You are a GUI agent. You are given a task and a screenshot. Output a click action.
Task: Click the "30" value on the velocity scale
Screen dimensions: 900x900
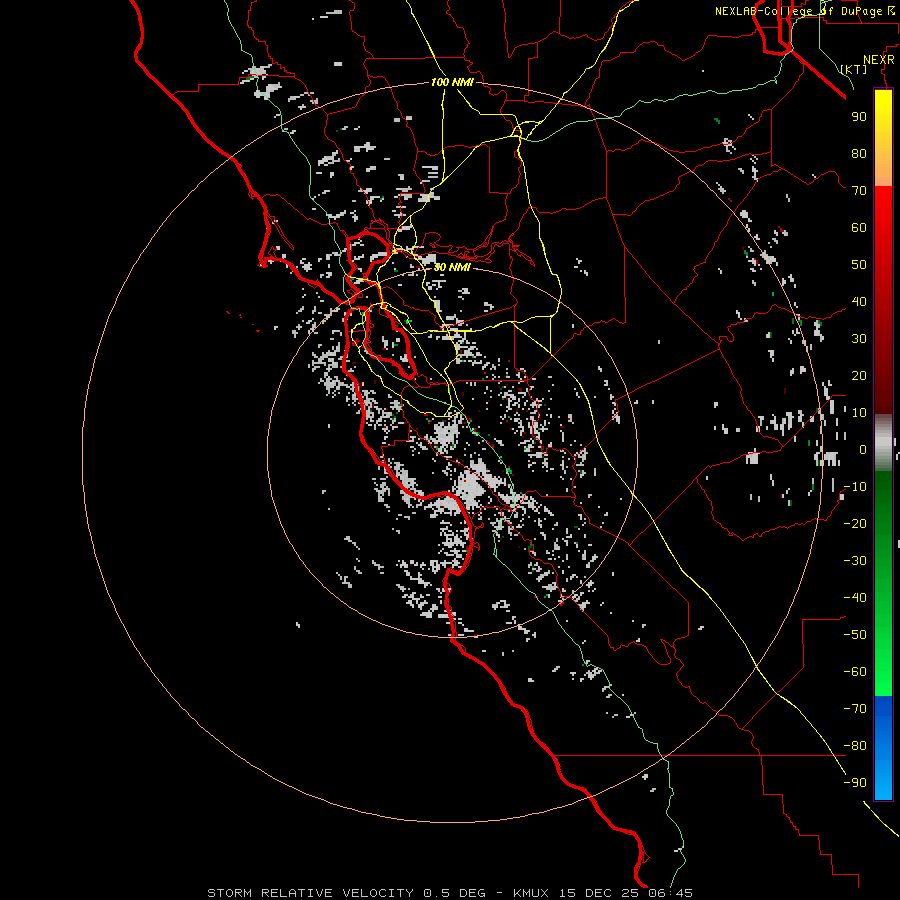[x=859, y=339]
